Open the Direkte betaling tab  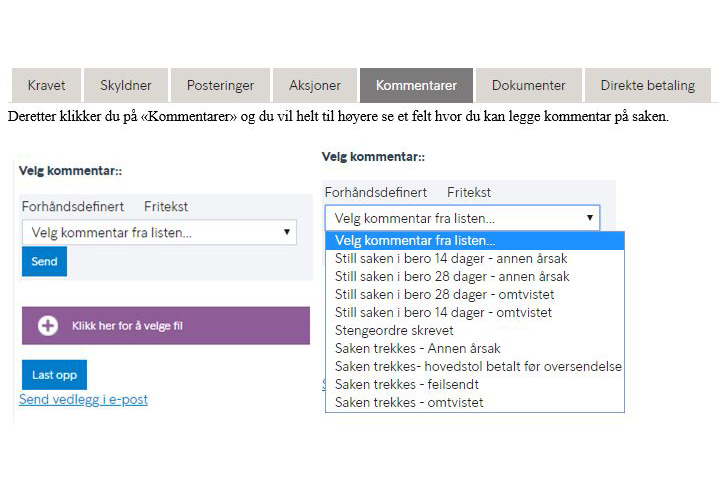click(x=648, y=85)
